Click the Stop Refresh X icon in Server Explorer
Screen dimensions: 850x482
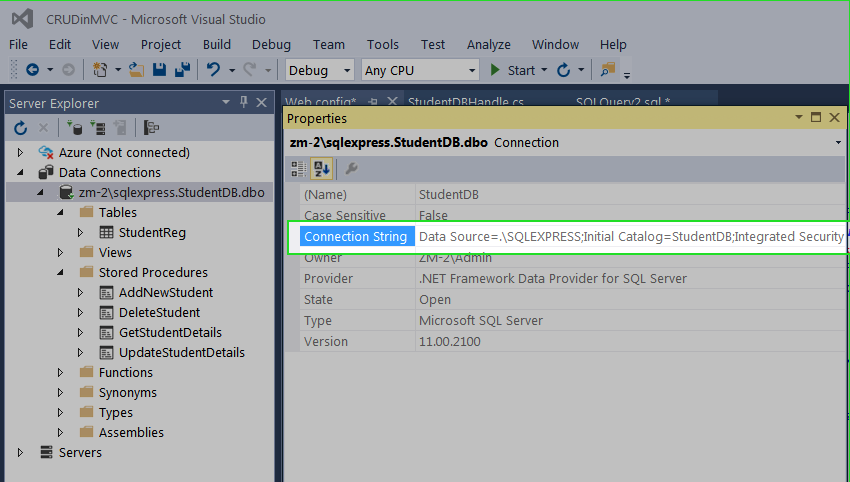(43, 128)
